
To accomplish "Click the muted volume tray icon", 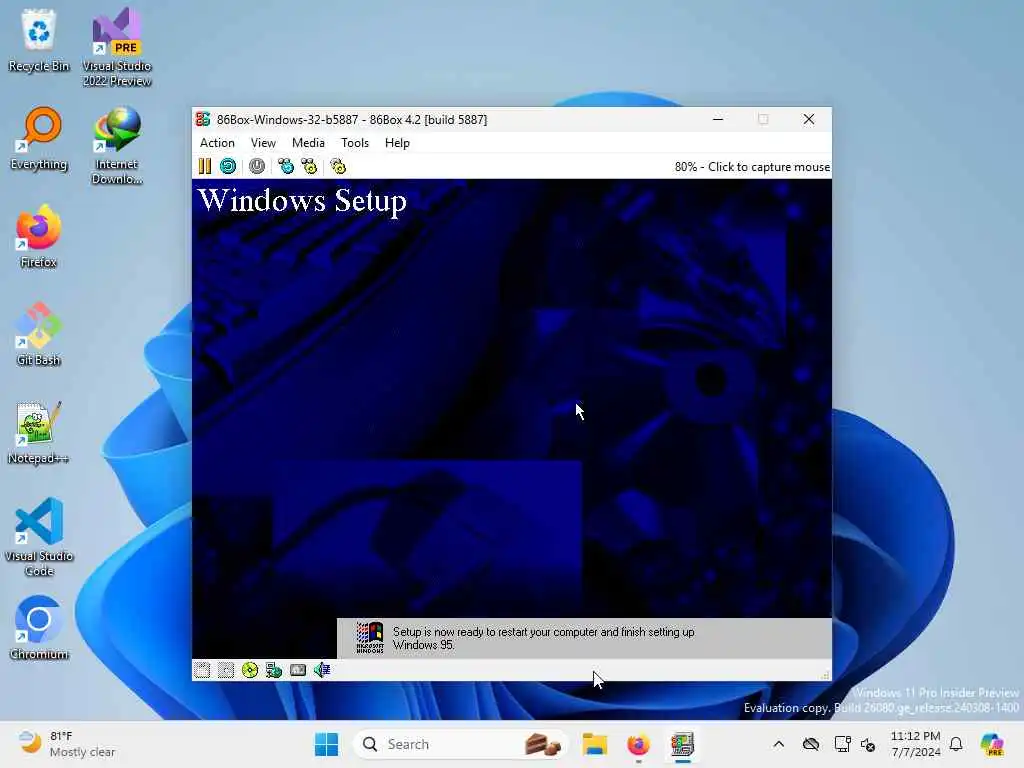I will point(868,744).
